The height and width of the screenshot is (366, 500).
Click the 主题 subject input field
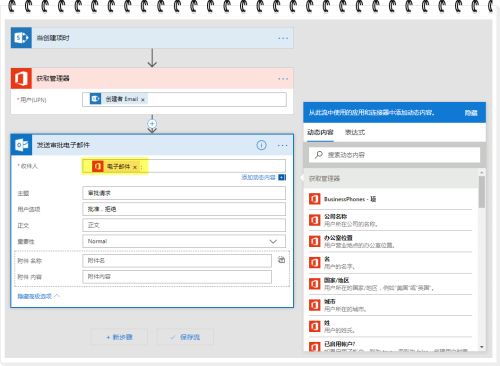[x=184, y=193]
